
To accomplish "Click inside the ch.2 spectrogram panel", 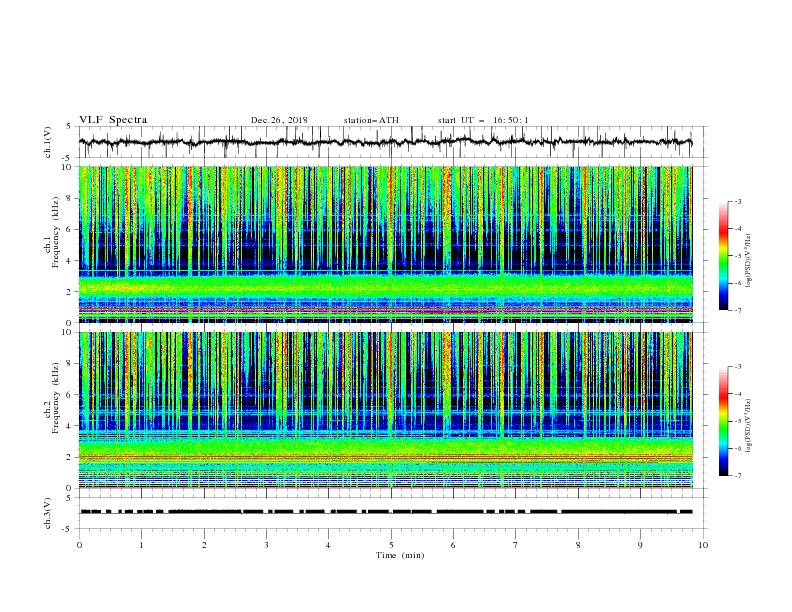I will pos(385,410).
